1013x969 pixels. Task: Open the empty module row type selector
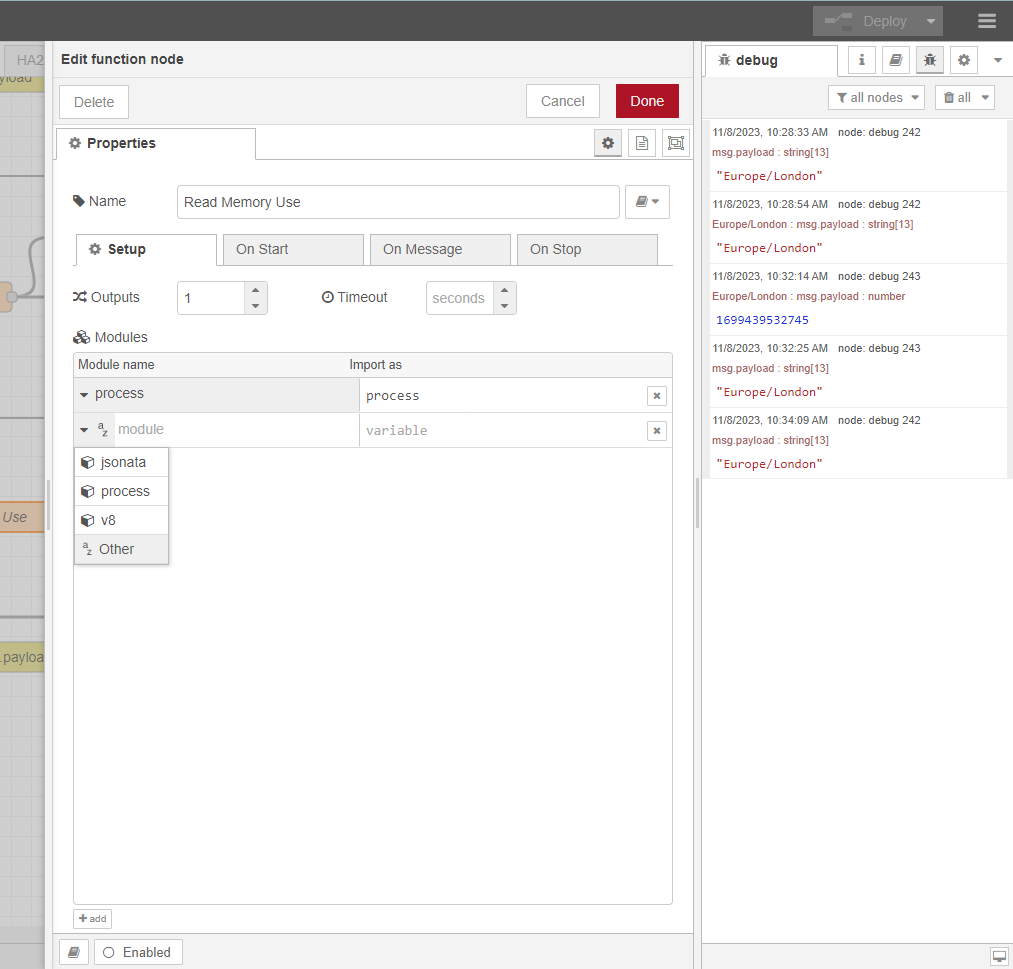click(94, 430)
